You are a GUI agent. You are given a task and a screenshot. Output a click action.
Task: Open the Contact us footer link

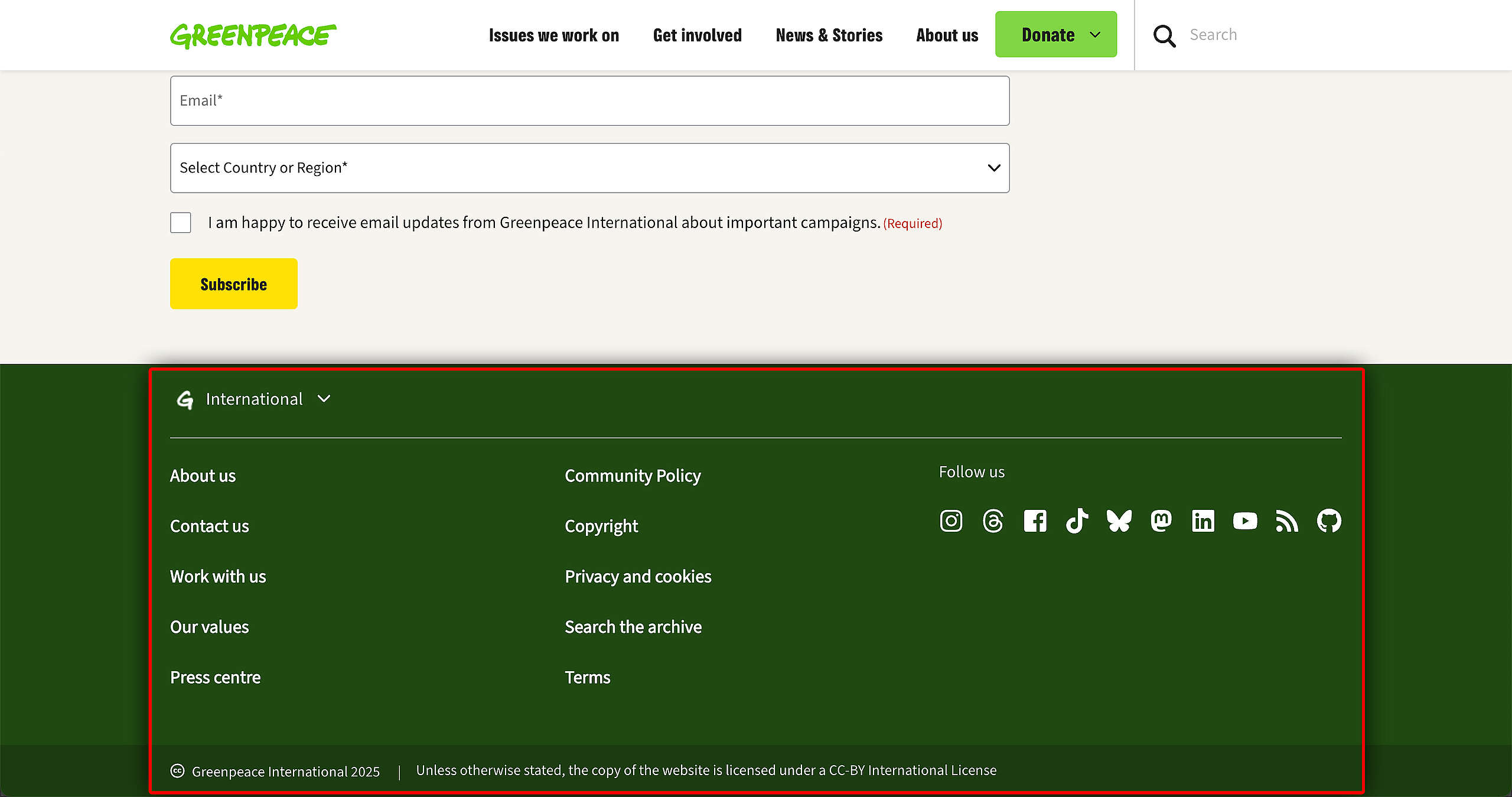pos(209,526)
